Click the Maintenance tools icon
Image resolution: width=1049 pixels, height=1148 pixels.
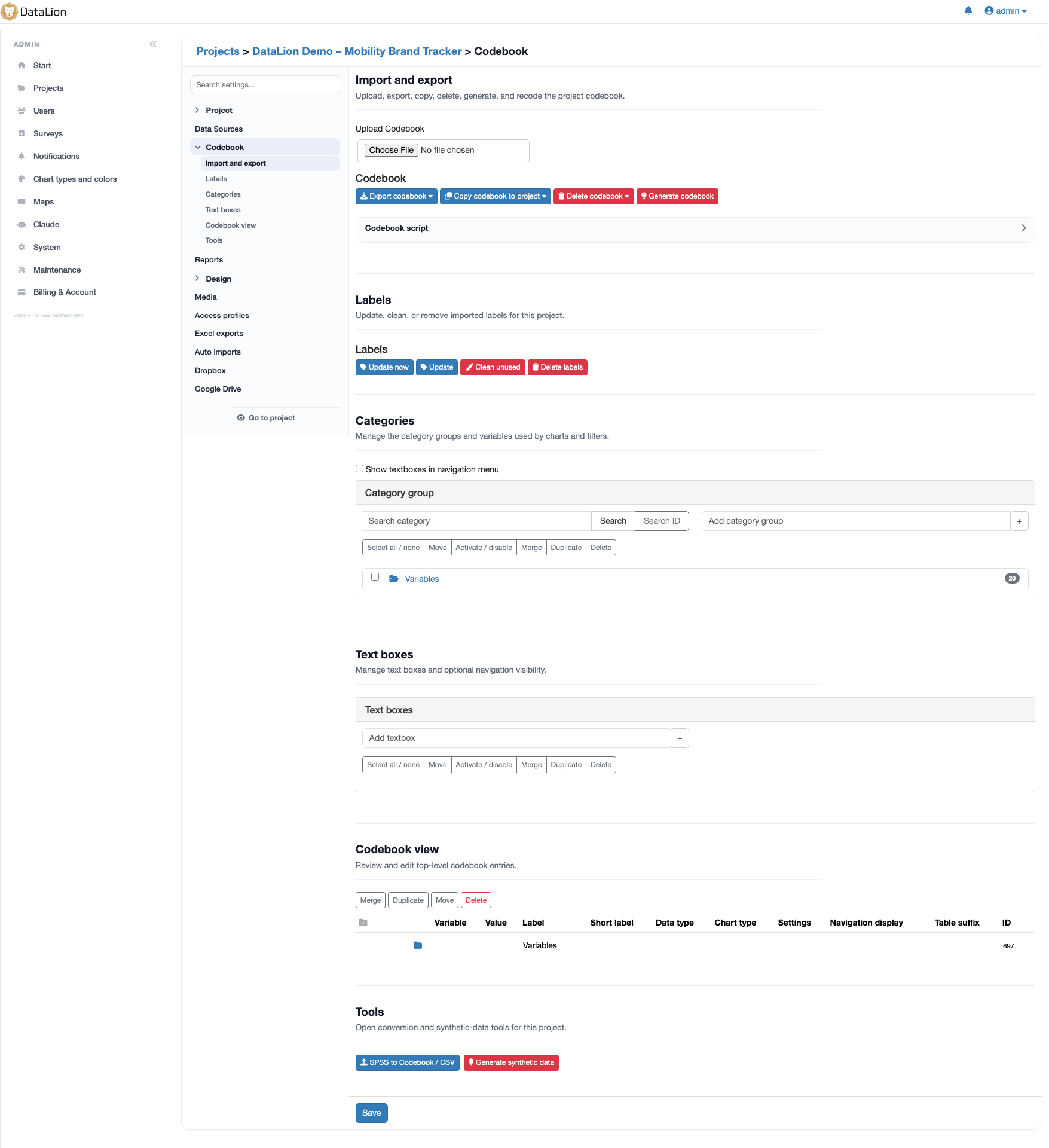[x=22, y=270]
